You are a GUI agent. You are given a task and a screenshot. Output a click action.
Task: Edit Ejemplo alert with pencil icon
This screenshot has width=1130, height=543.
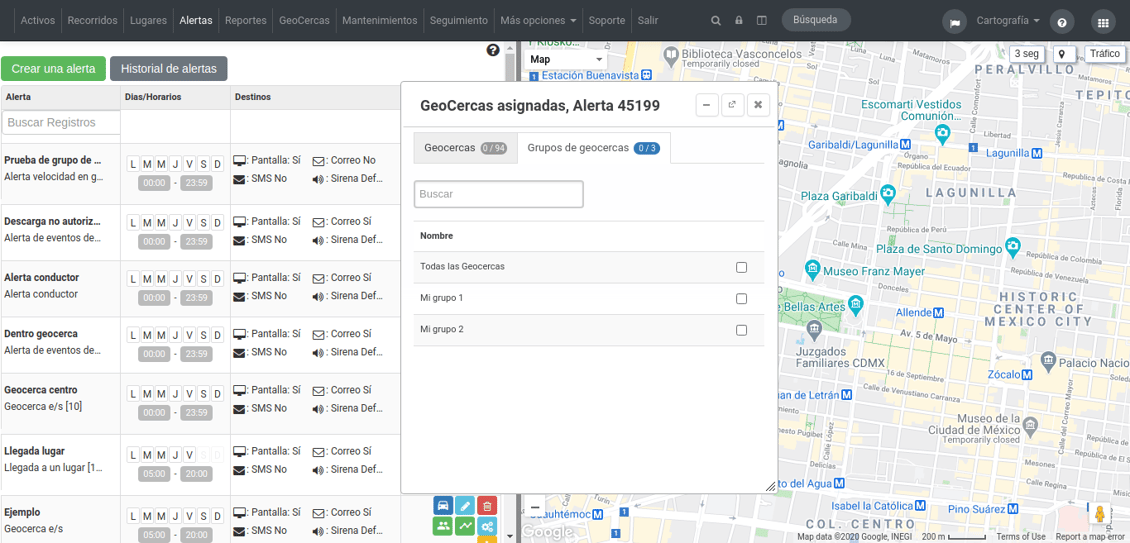[x=466, y=506]
